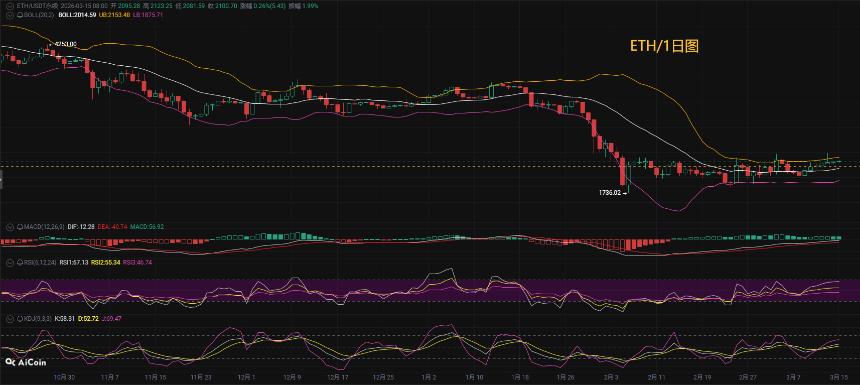Open the KDJ(9,3,3) indicator settings label
This screenshot has height=385, width=860.
pos(37,319)
